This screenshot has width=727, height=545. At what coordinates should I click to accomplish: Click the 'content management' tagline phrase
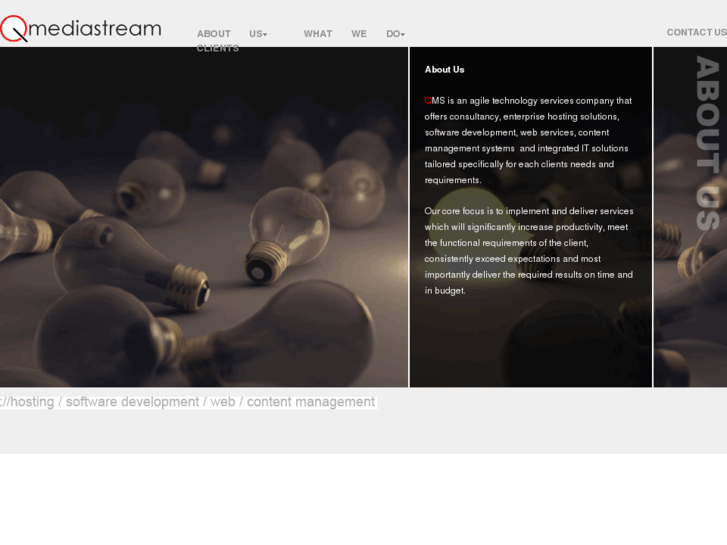[311, 402]
